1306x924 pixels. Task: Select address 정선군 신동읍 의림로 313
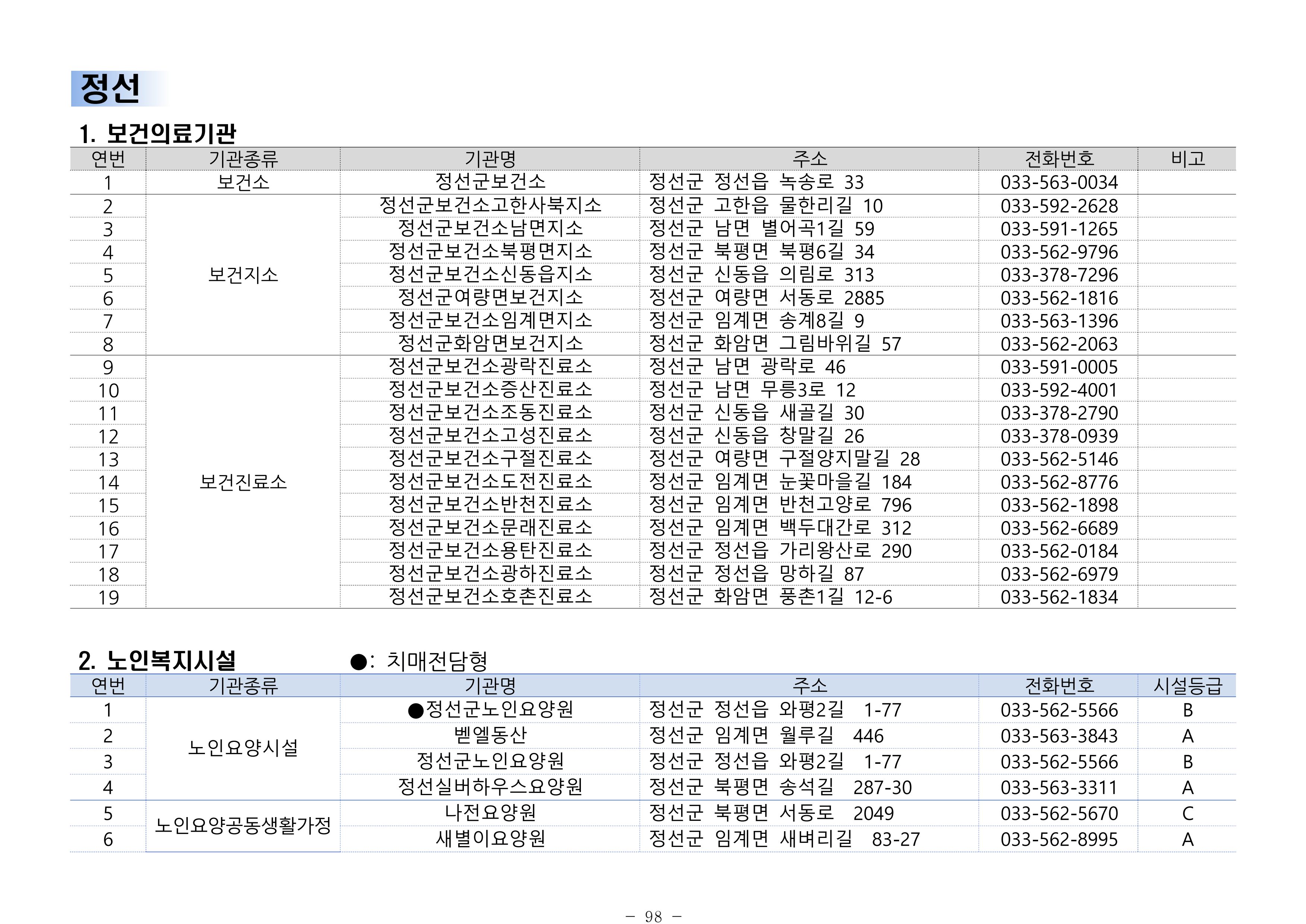pyautogui.click(x=761, y=275)
